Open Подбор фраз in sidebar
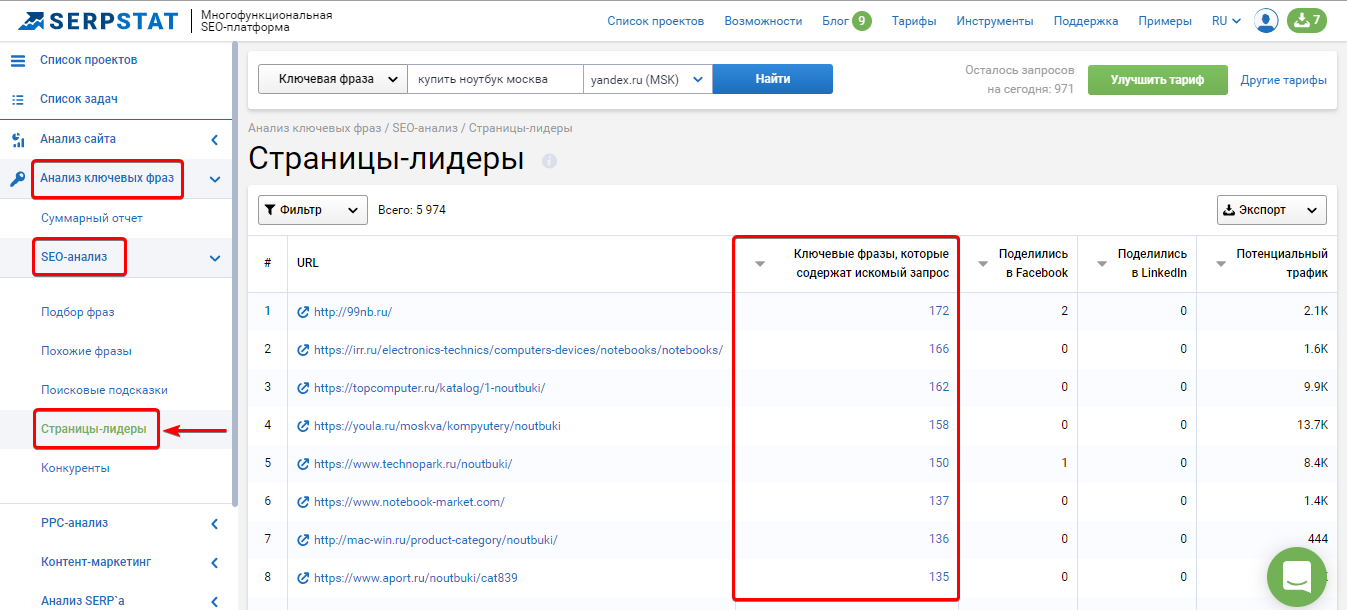Screen dimensions: 1347x610 click(x=78, y=312)
